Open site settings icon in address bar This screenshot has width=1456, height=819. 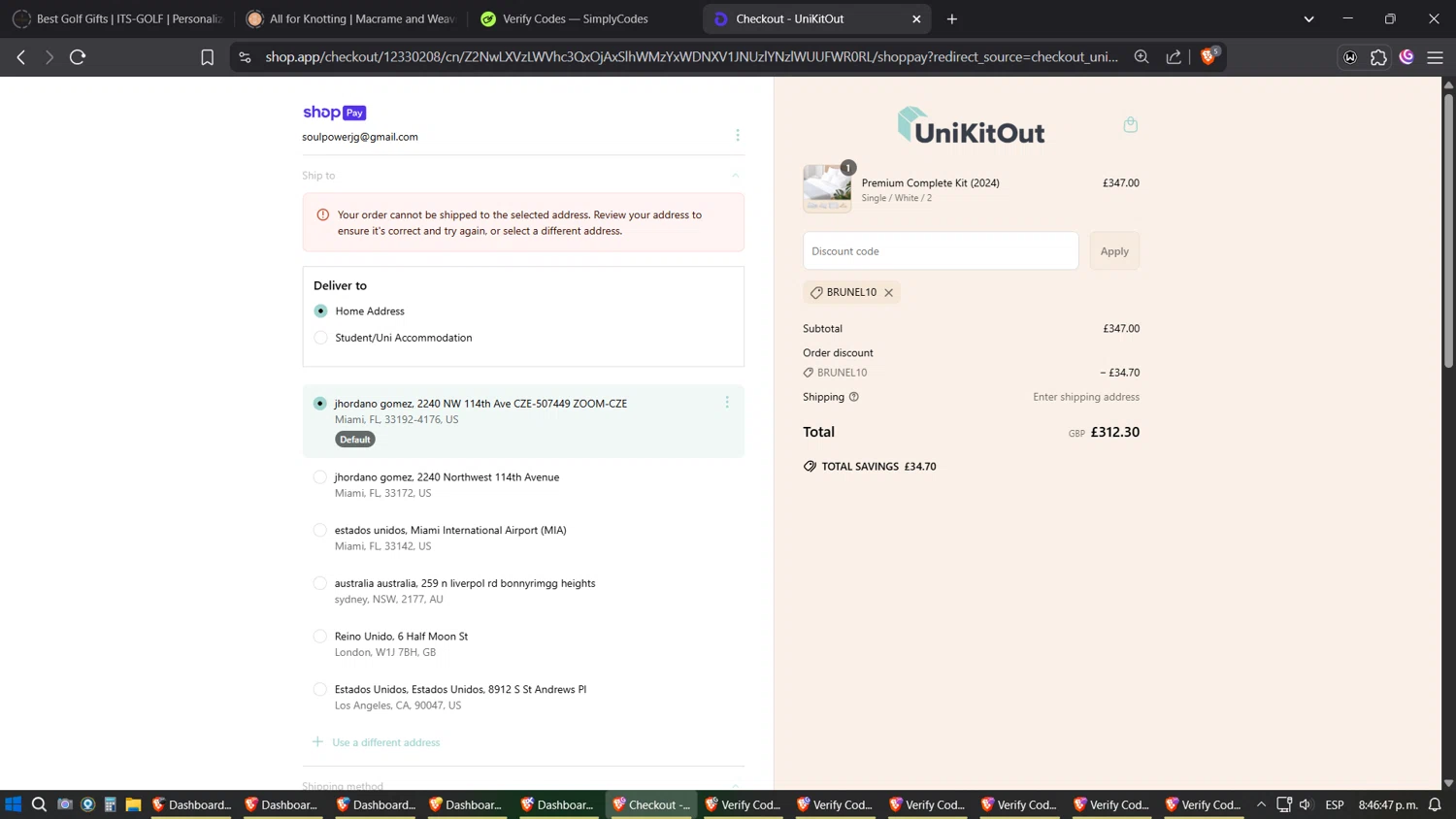point(245,57)
